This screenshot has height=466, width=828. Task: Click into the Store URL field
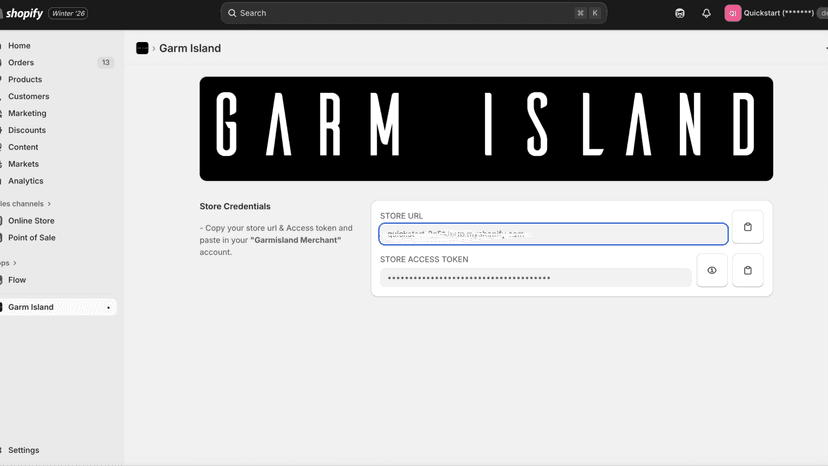click(553, 234)
